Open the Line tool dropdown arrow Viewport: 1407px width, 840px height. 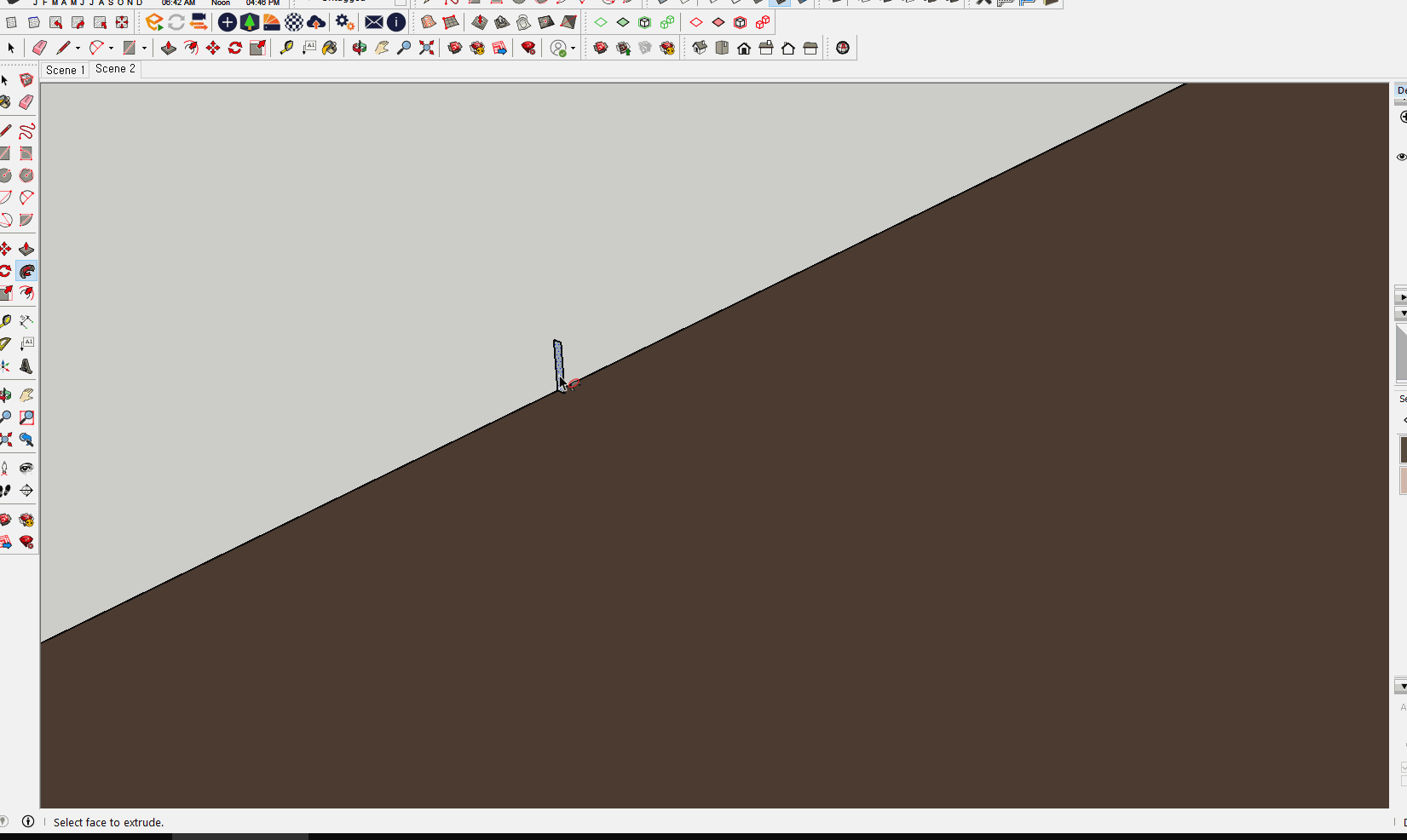tap(78, 48)
